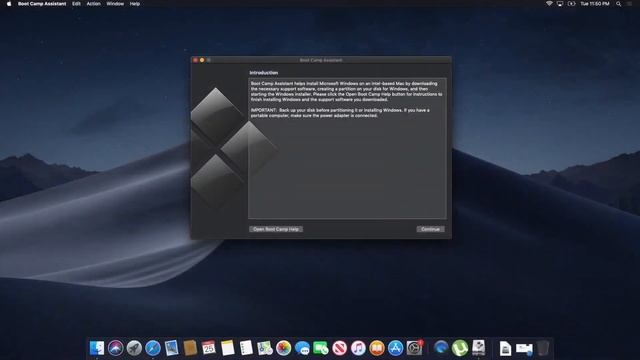This screenshot has width=640, height=360.
Task: Click the AirPlay display icon
Action: 560,4
